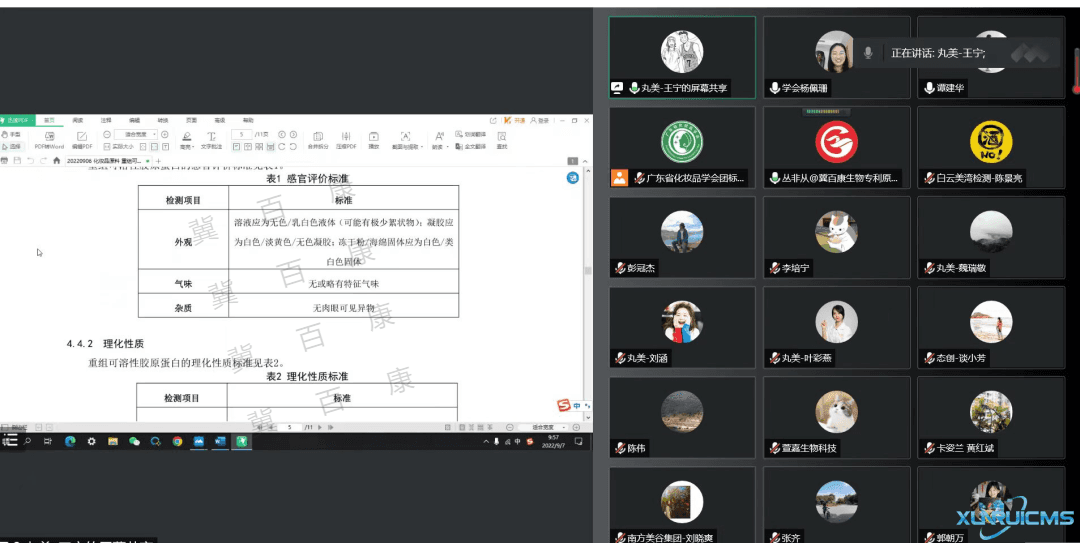
Task: Click the page number field in toolbar
Action: click(241, 134)
